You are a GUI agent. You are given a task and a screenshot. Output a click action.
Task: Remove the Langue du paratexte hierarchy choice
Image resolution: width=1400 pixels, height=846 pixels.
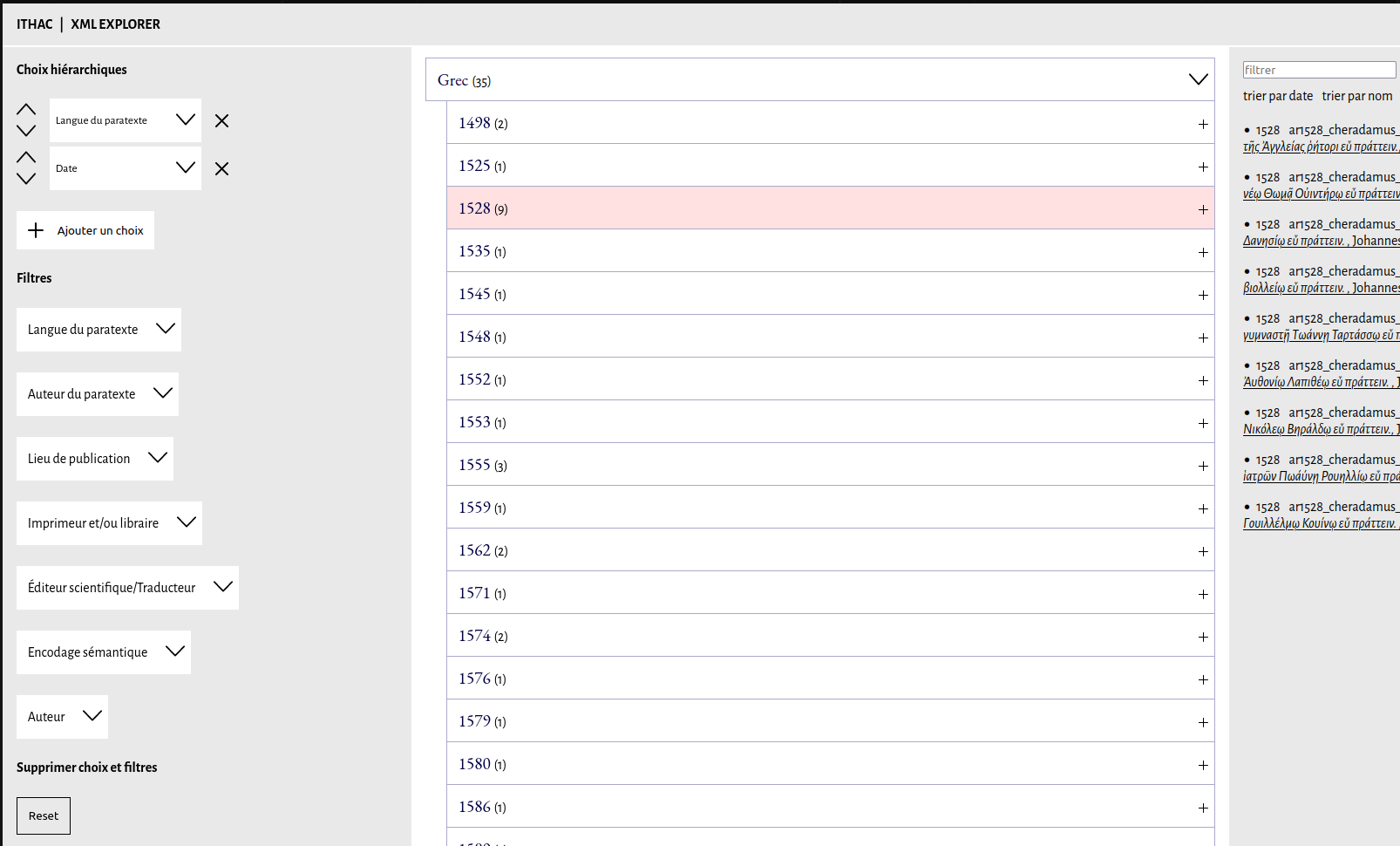[x=222, y=121]
